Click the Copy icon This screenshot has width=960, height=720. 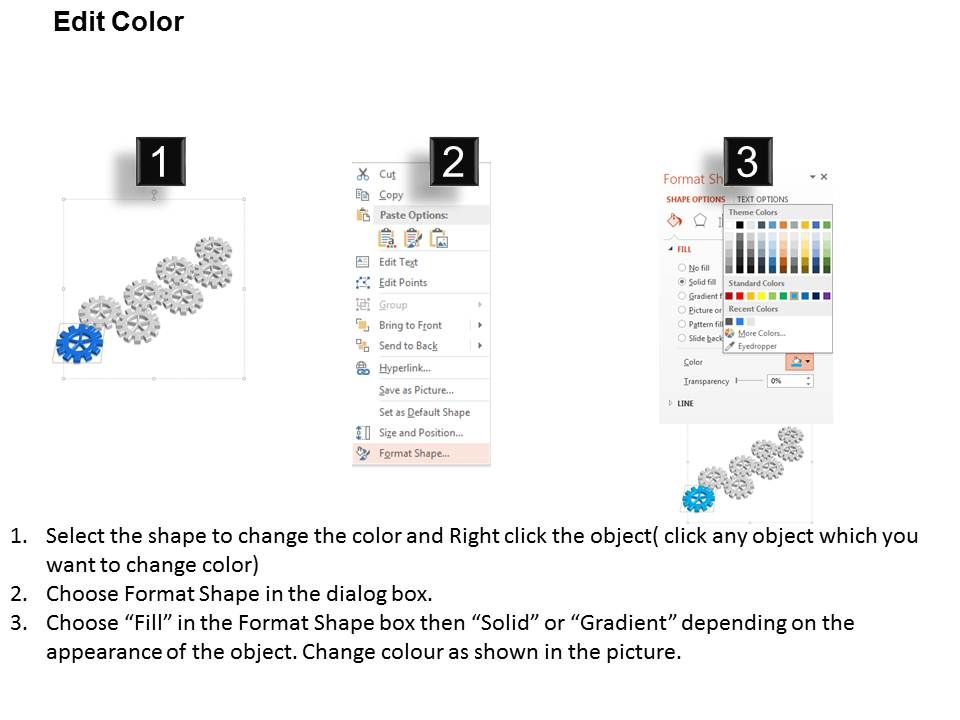tap(362, 193)
